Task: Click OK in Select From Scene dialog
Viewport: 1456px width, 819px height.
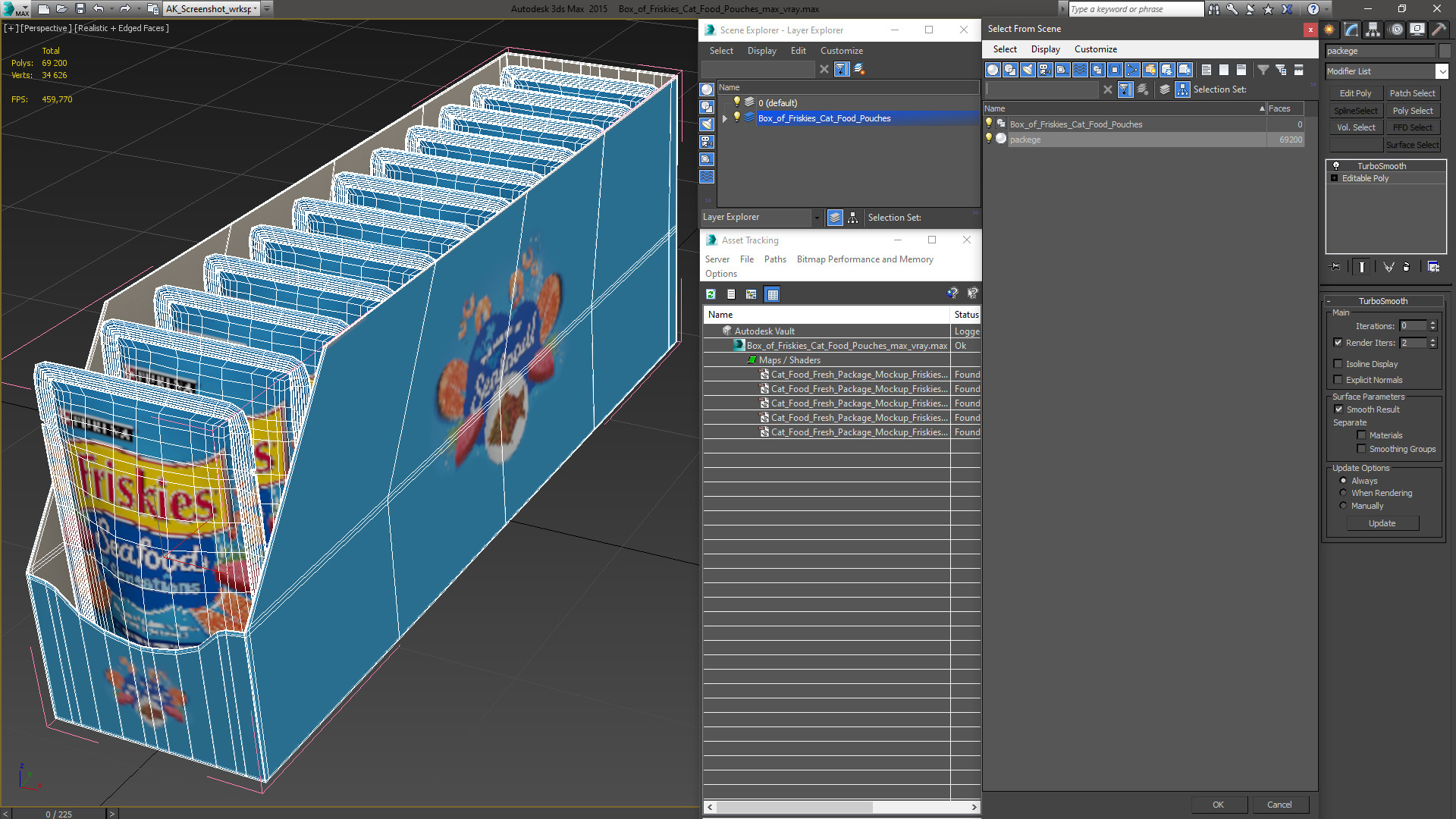Action: click(x=1218, y=805)
